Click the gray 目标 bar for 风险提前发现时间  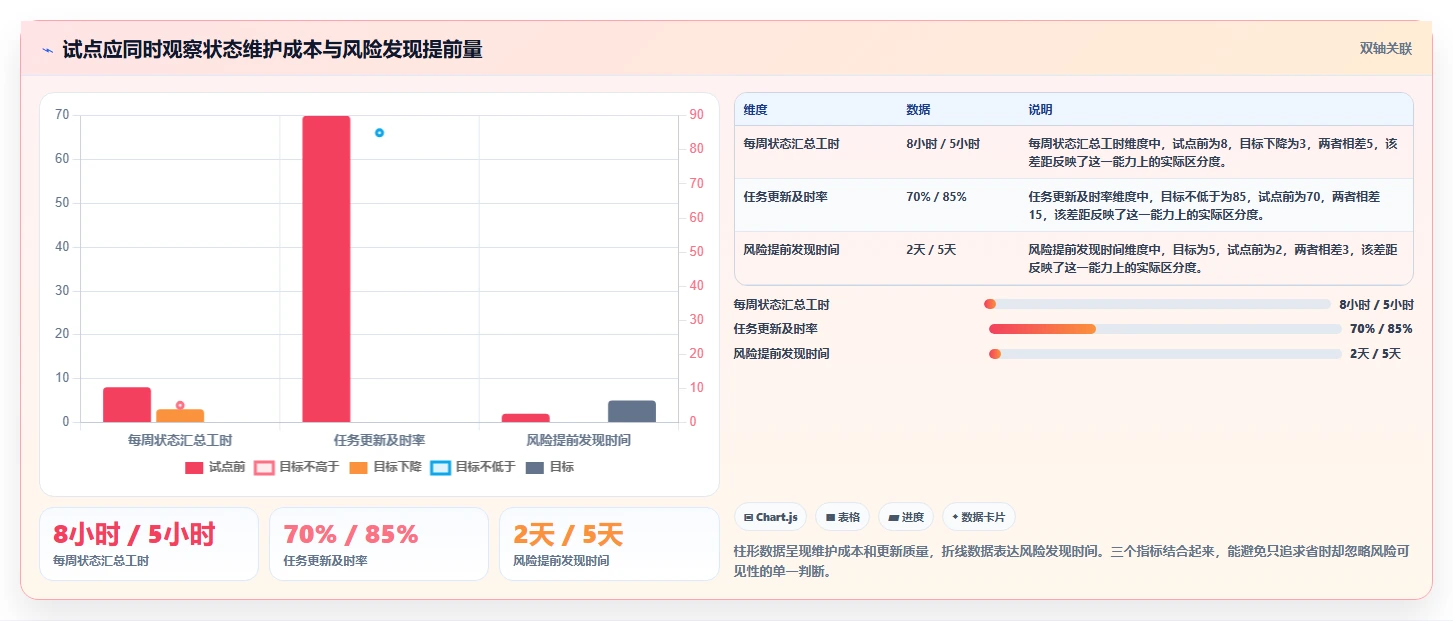pyautogui.click(x=632, y=412)
